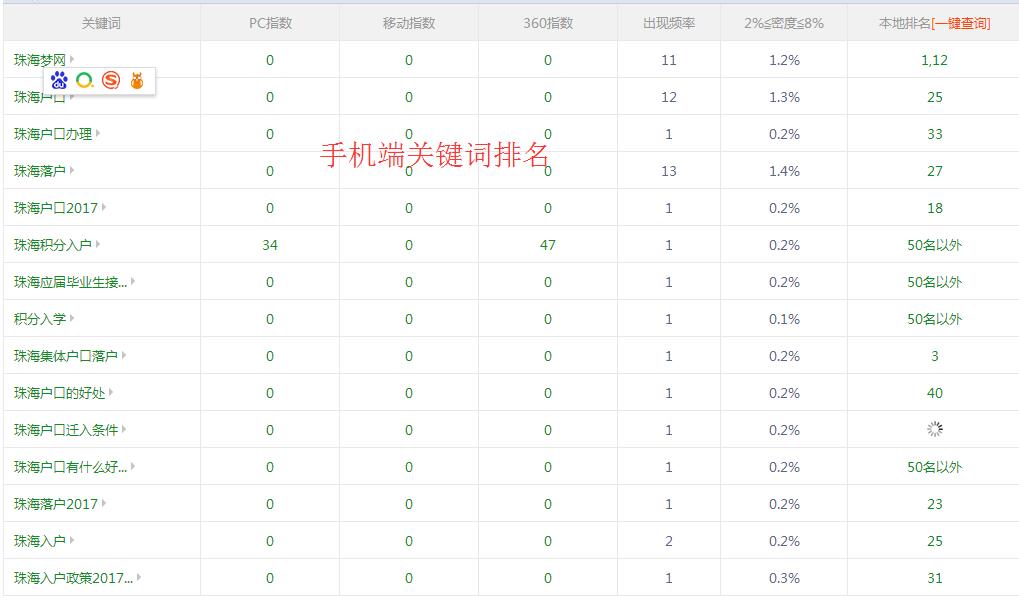1019x603 pixels.
Task: Expand the arrow beside 珠海积分入户
Action: click(x=98, y=245)
